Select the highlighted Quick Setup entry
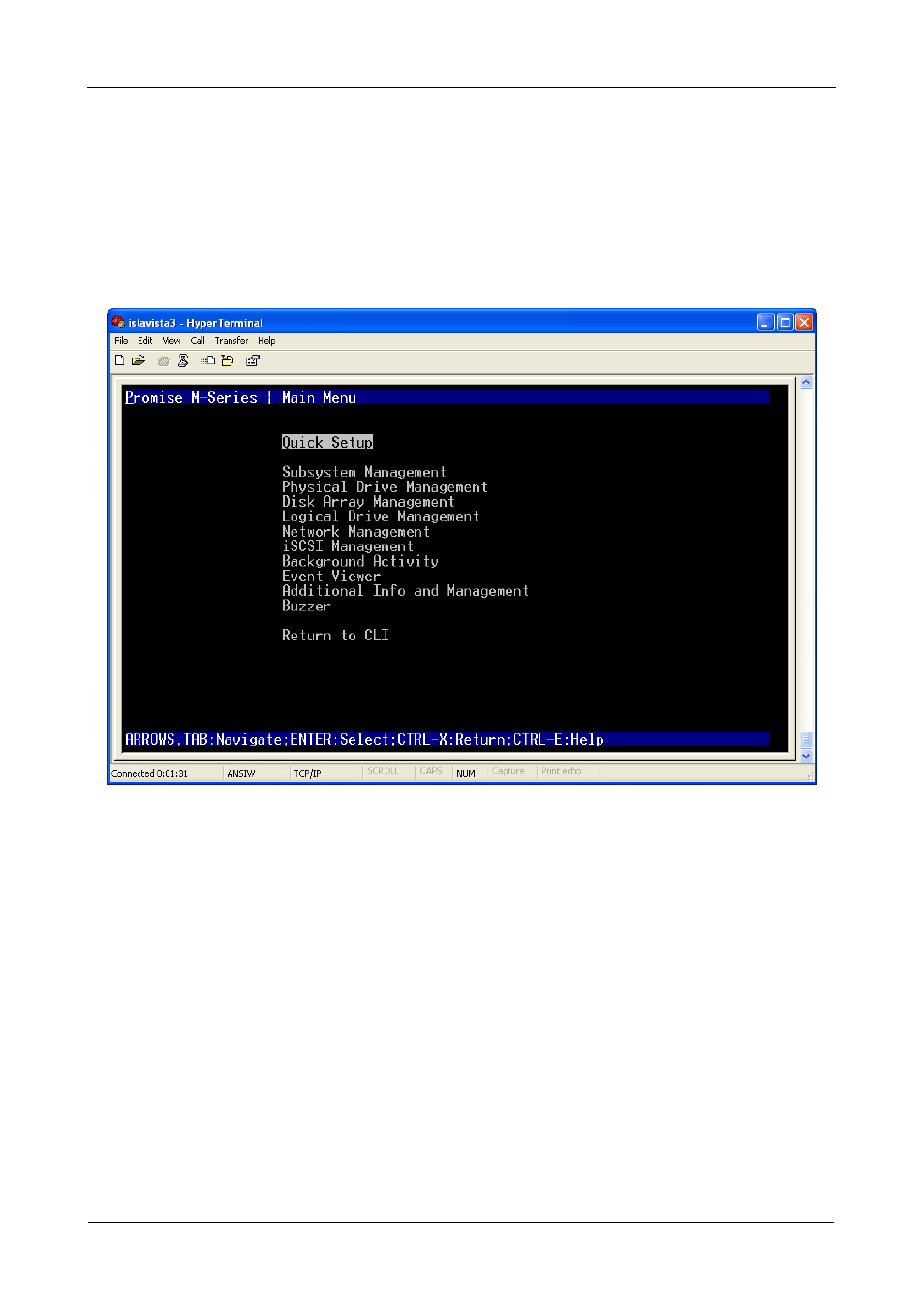 (x=327, y=442)
